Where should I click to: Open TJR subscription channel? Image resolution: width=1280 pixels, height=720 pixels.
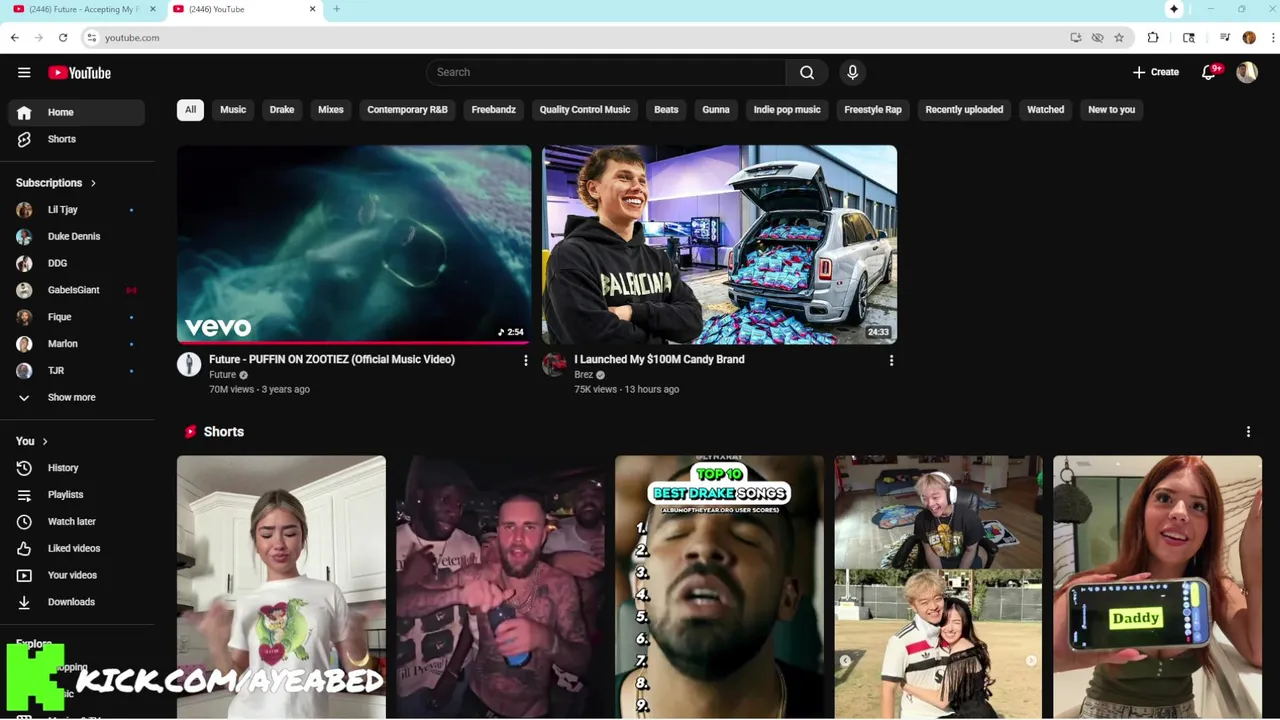click(x=76, y=371)
